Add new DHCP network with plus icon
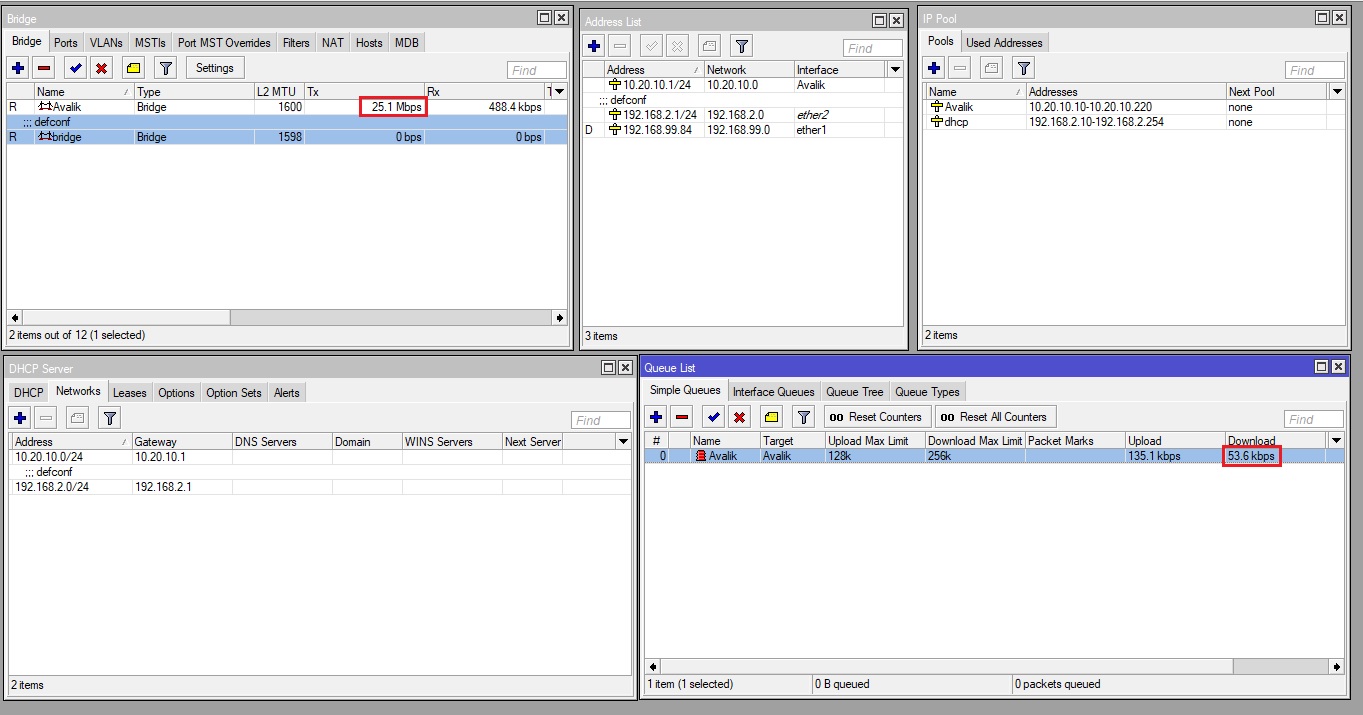 click(x=19, y=418)
